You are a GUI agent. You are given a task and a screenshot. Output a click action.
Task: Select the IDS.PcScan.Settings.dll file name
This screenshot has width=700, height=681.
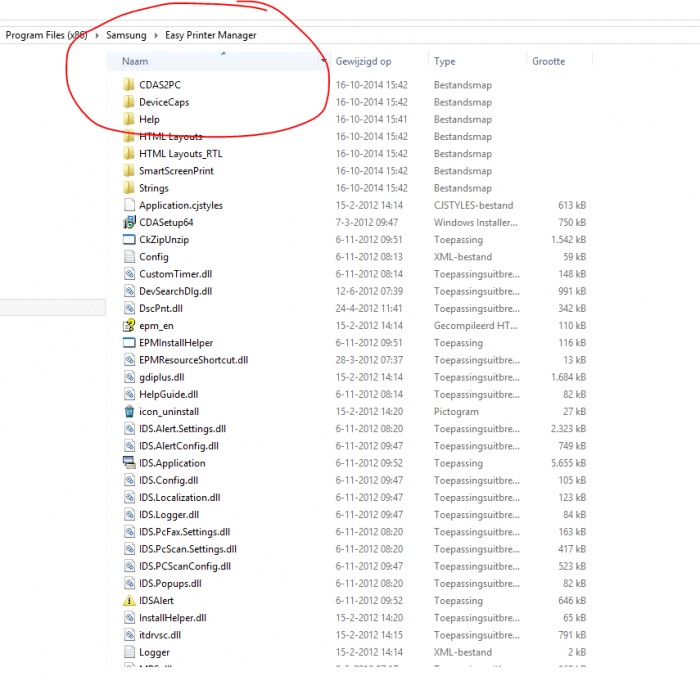point(188,549)
